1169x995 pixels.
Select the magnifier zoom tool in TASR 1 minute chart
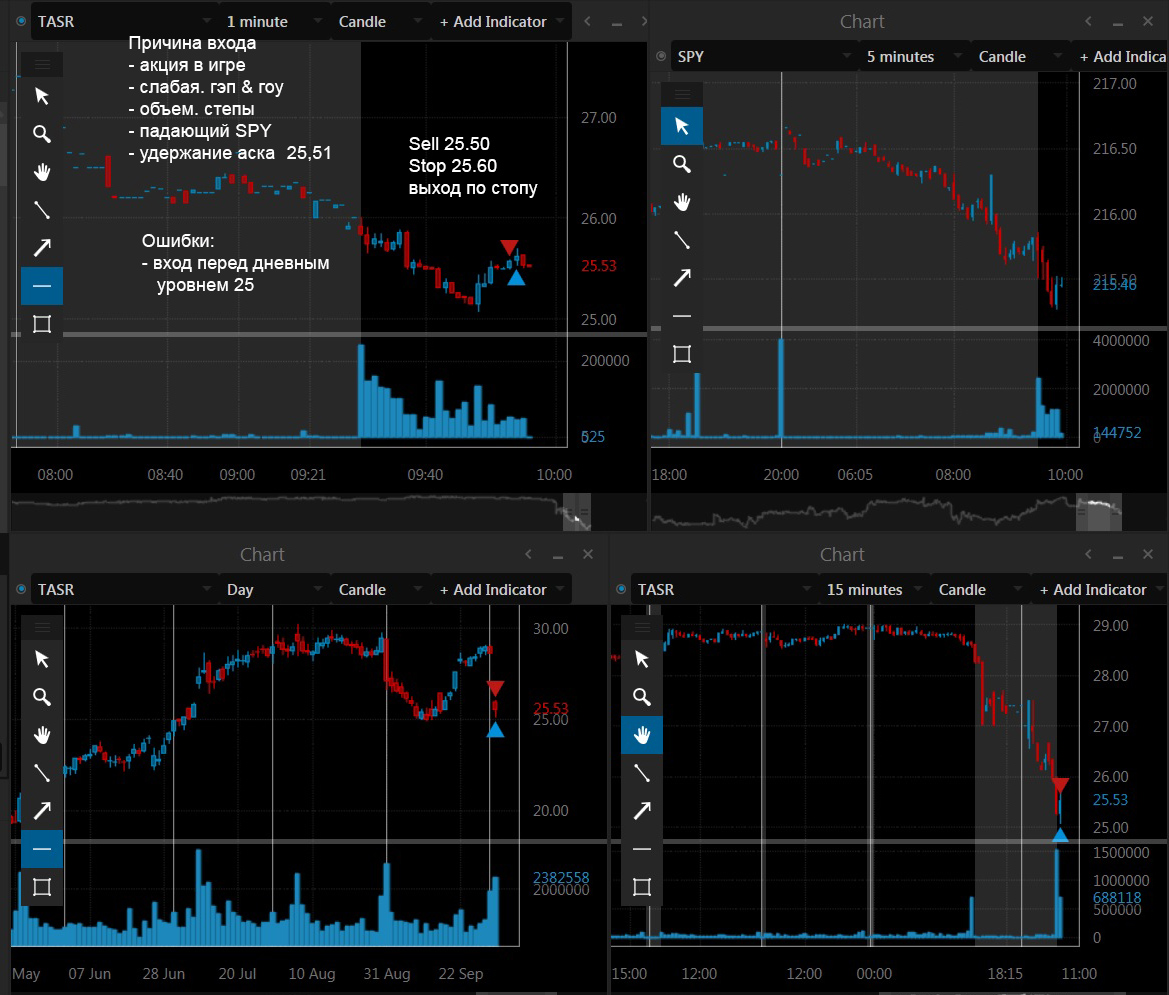[x=42, y=134]
